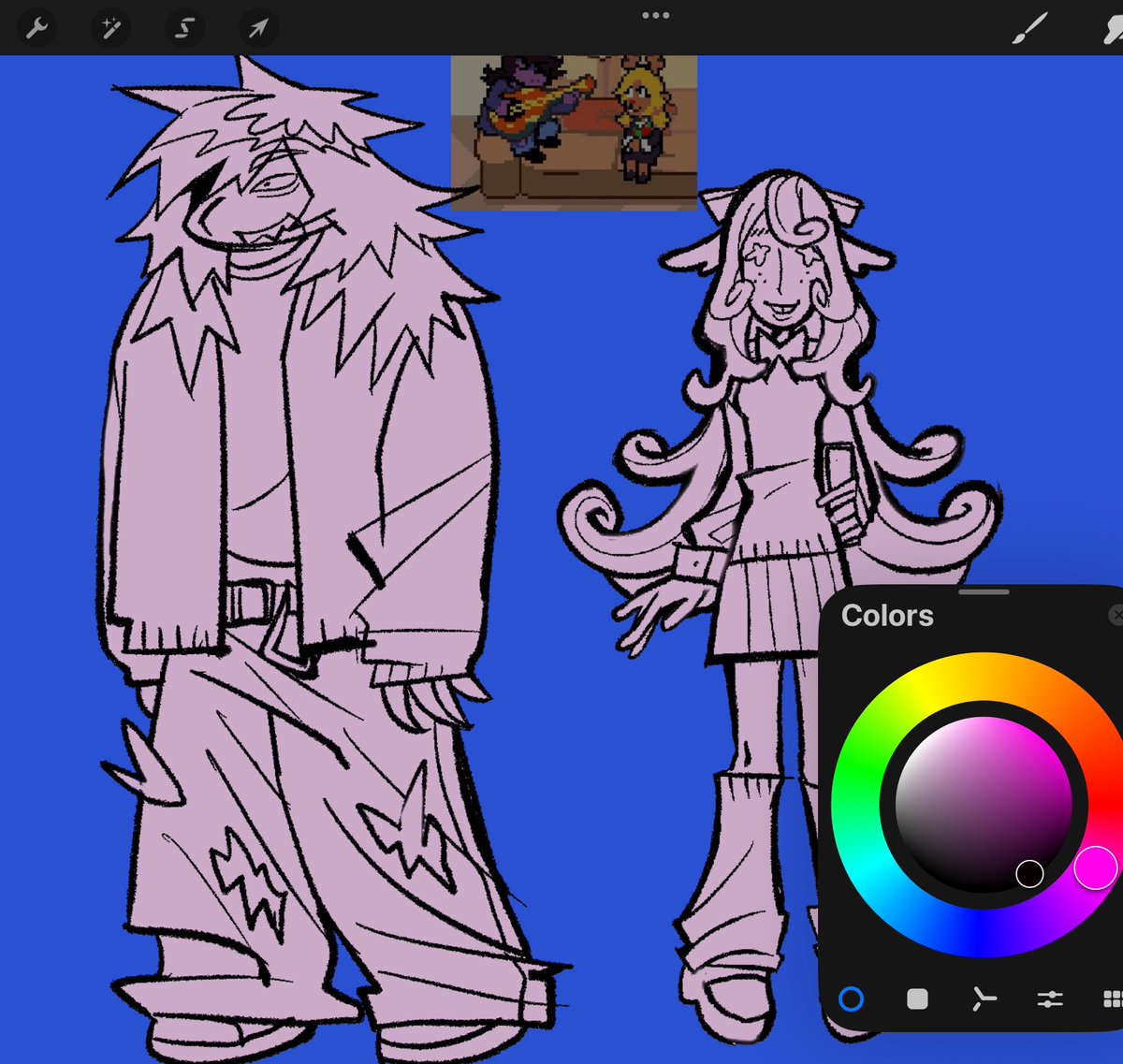Tap the pixel art reference image
The height and width of the screenshot is (1064, 1123).
coord(574,131)
